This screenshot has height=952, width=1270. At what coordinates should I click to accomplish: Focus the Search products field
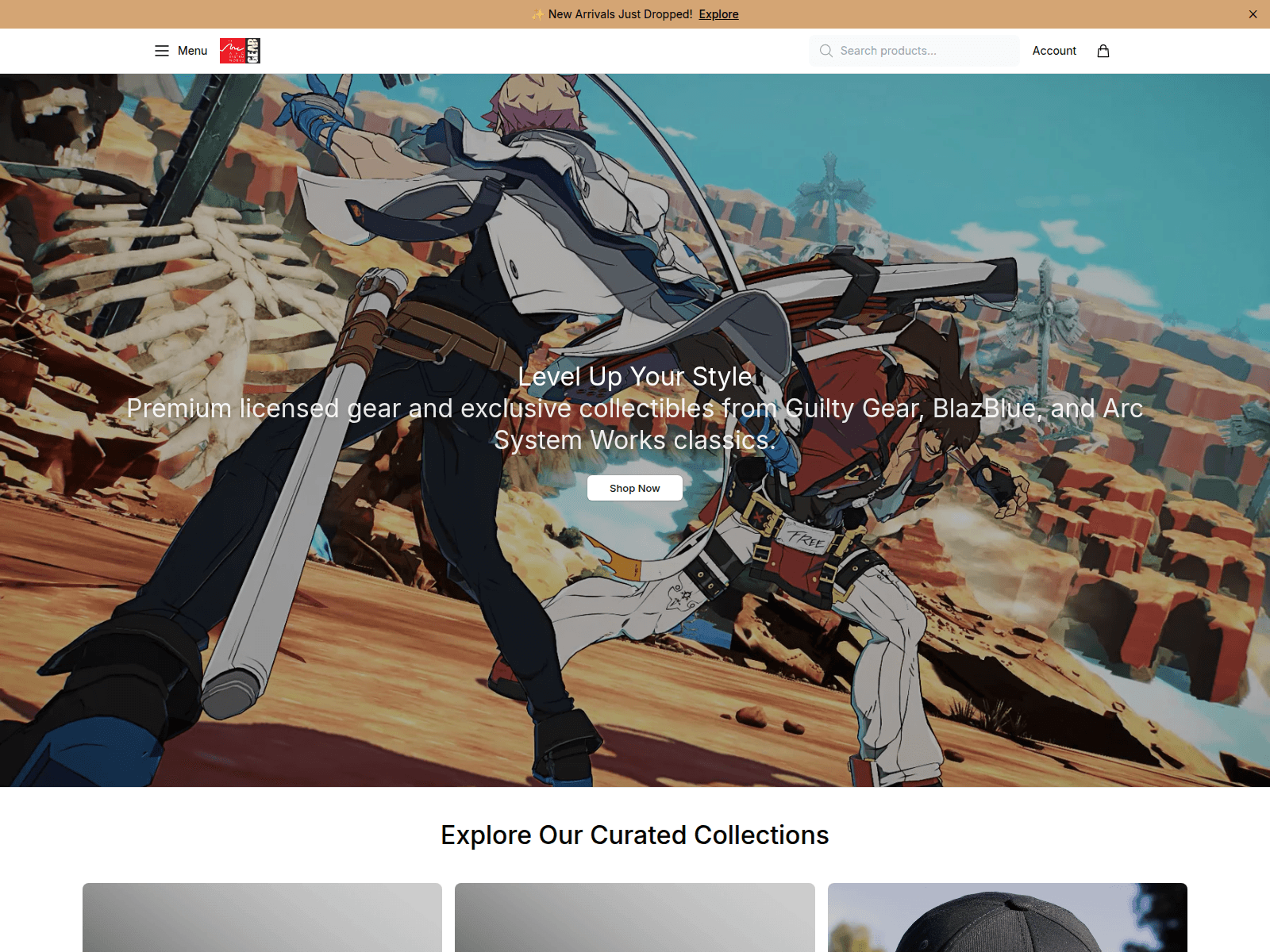[914, 51]
